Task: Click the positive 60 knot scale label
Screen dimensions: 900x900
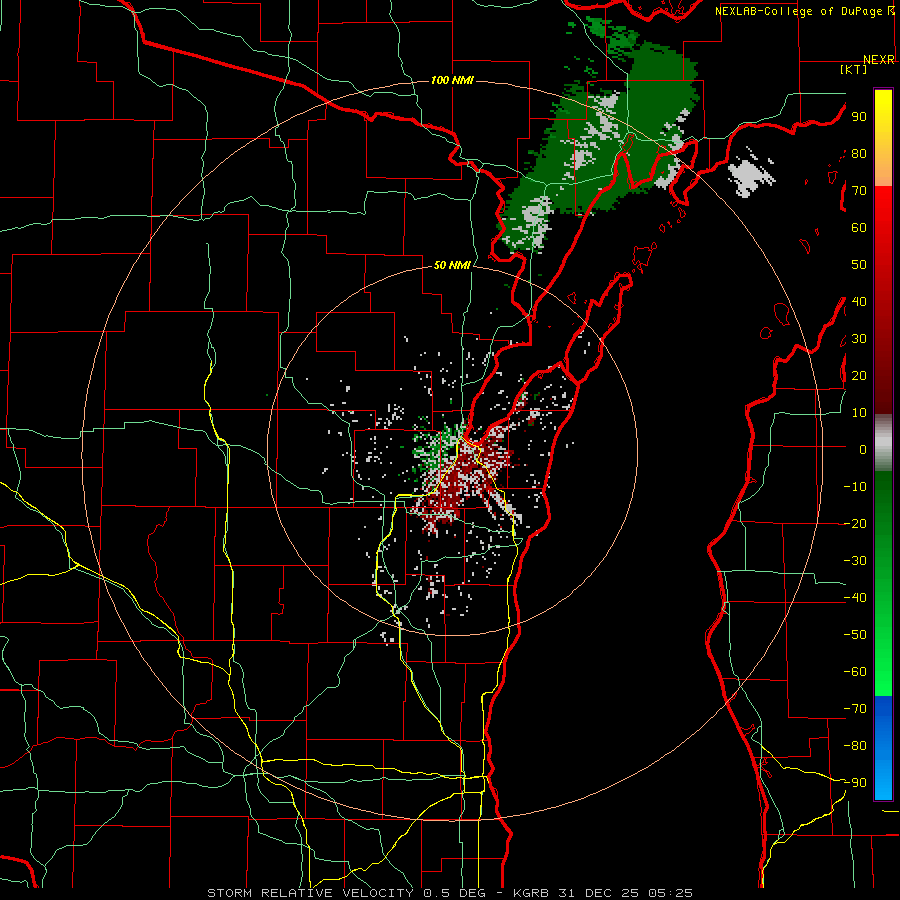Action: 859,228
